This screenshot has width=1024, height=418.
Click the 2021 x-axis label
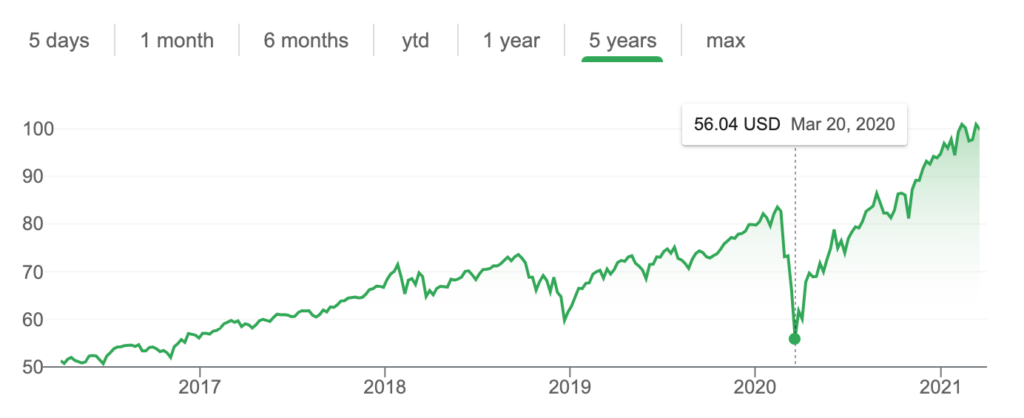pos(940,389)
